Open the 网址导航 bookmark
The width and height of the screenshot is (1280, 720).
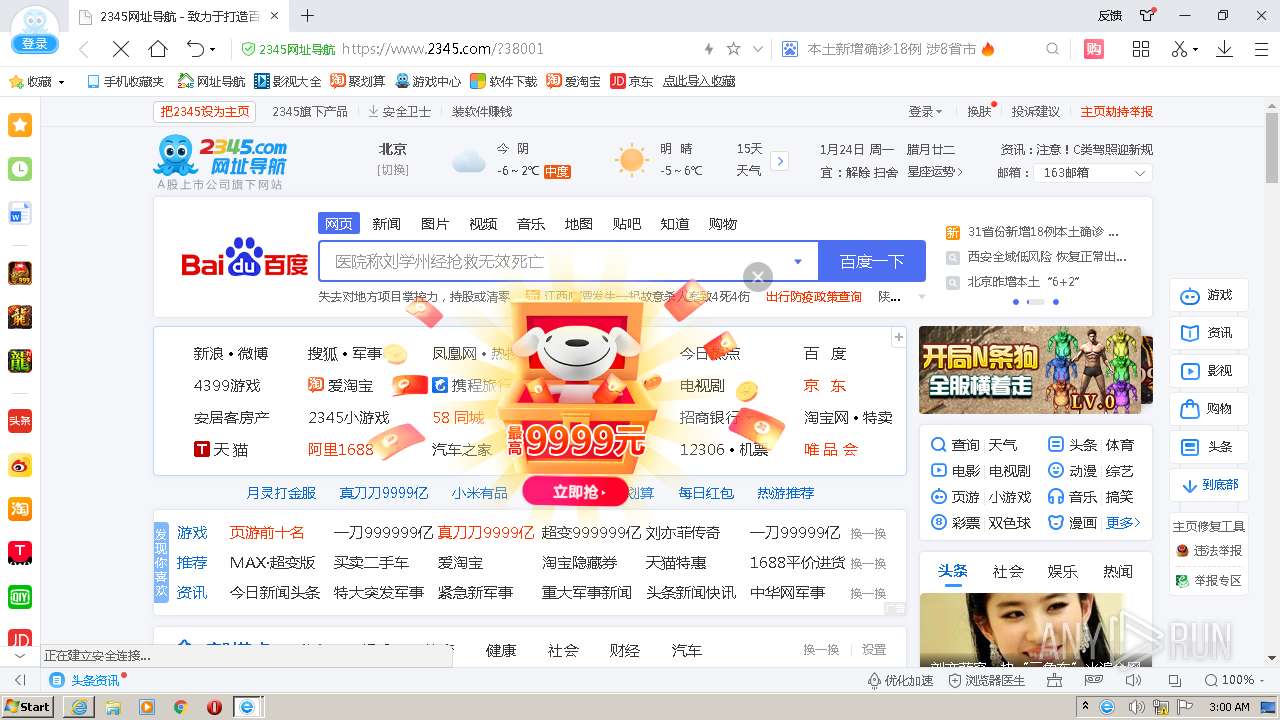pos(212,82)
